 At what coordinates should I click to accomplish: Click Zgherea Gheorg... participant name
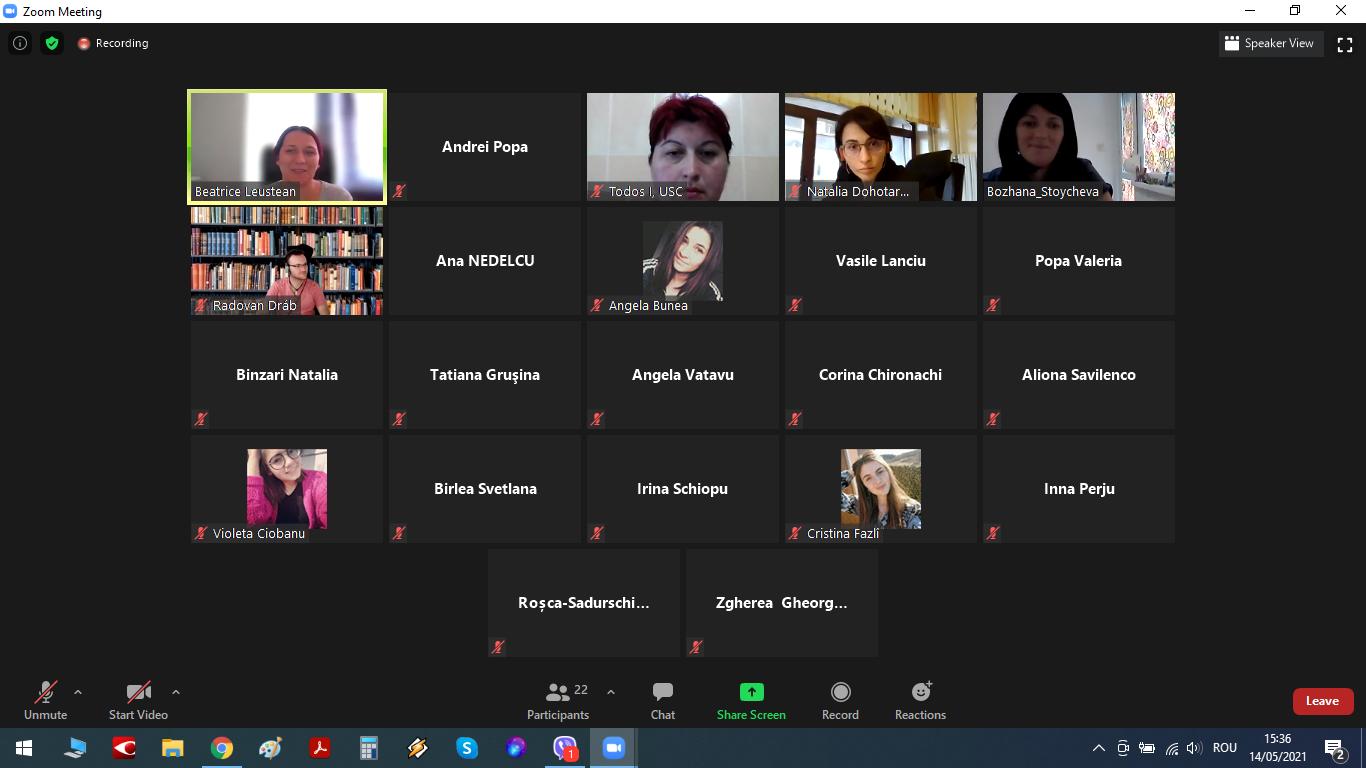click(782, 603)
